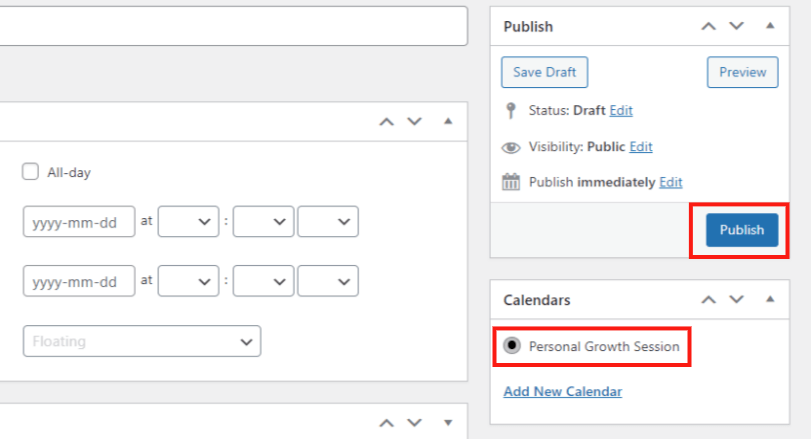Move Calendars panel up with arrow
This screenshot has width=811, height=439.
click(709, 299)
